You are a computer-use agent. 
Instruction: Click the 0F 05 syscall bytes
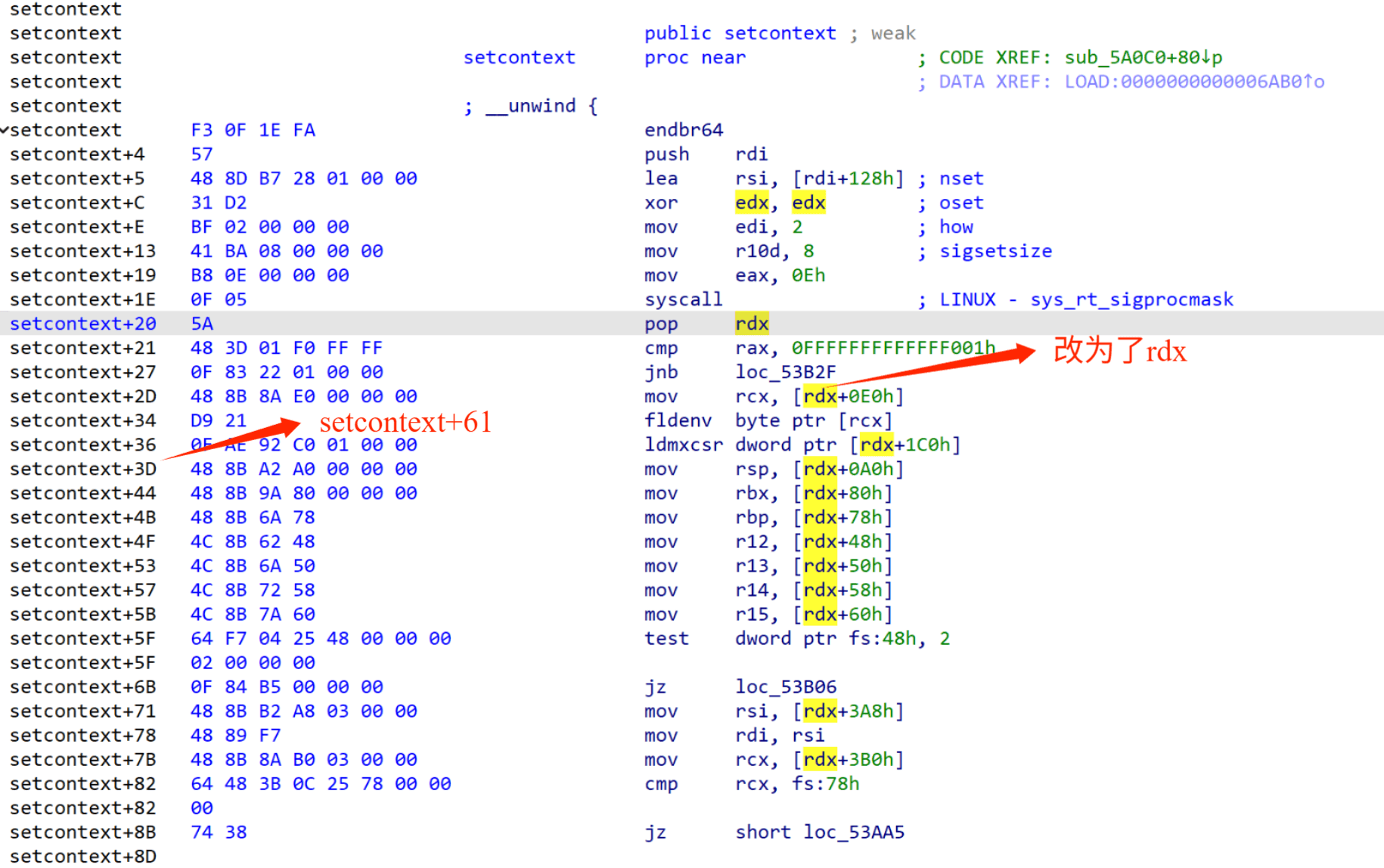(x=219, y=299)
